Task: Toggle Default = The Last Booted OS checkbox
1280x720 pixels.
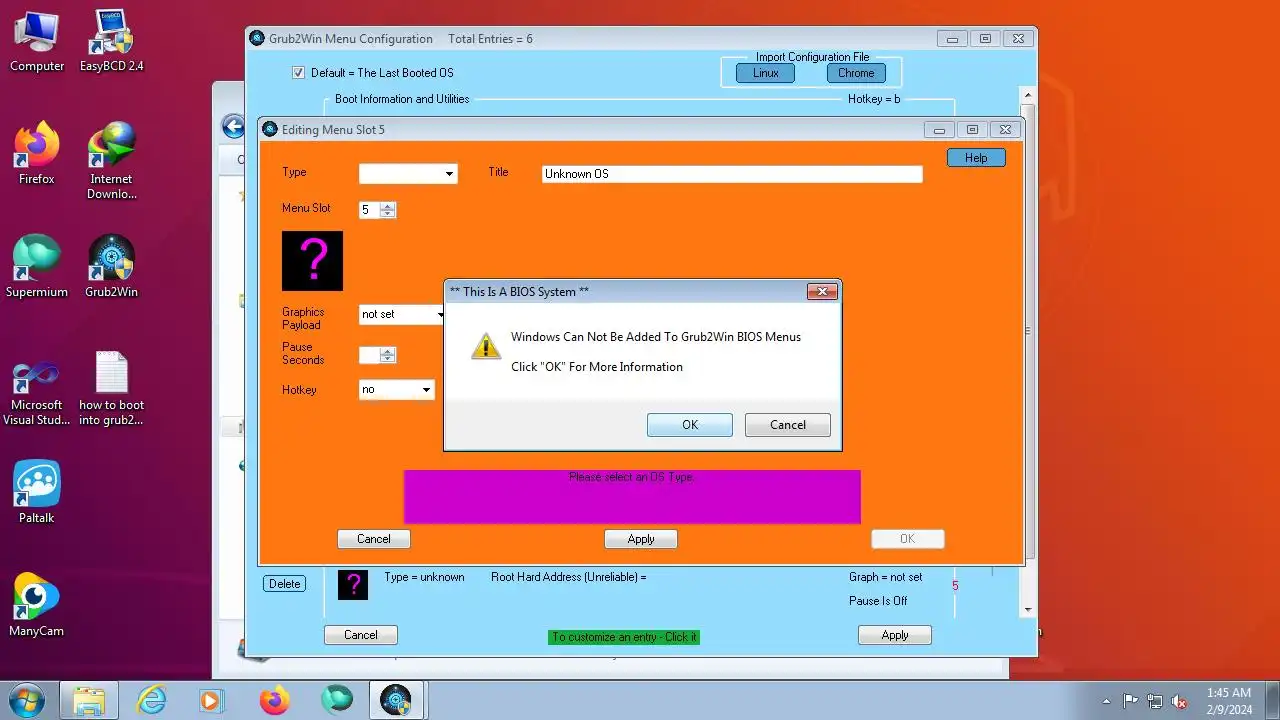Action: [298, 73]
